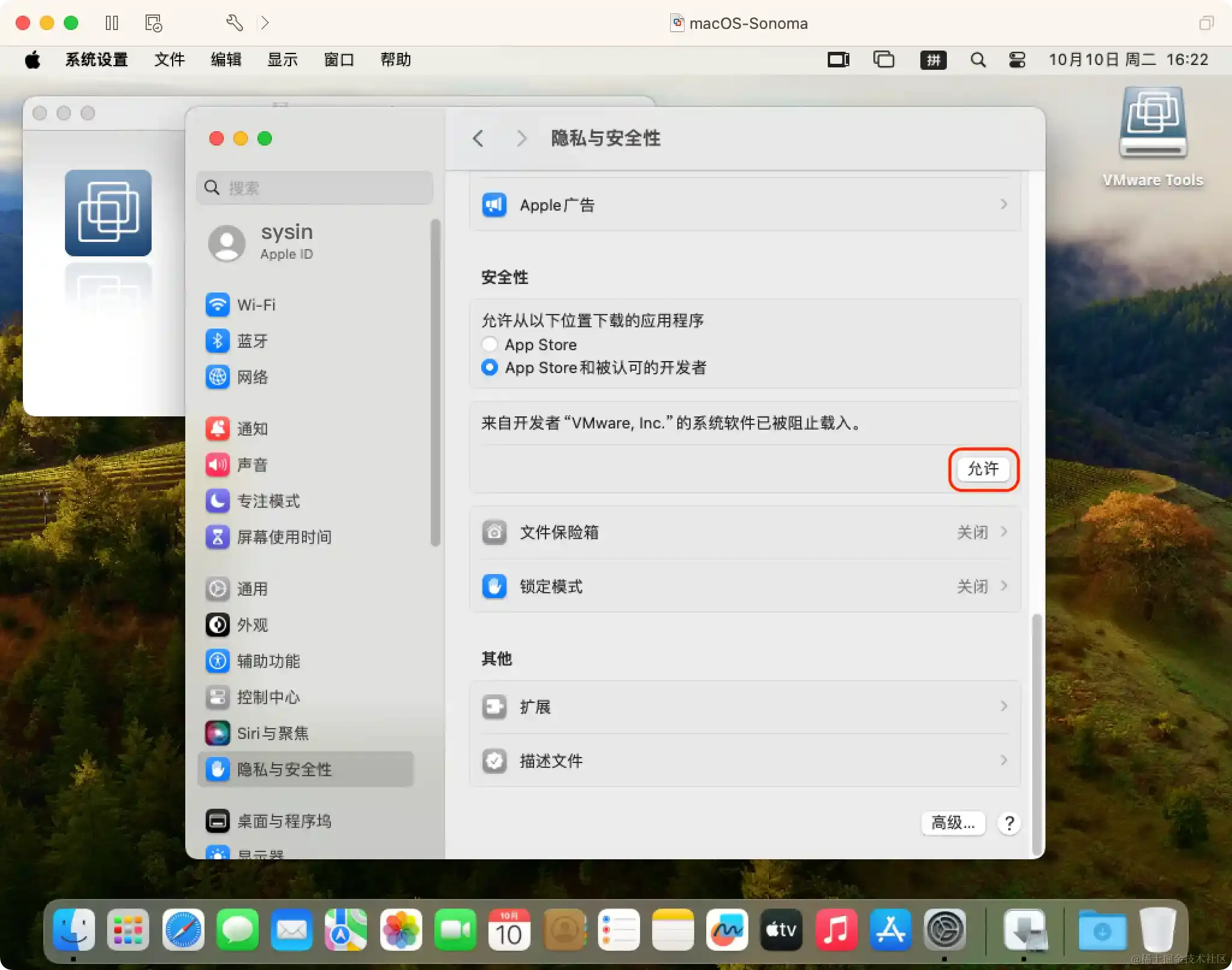Allow VMware system software by clicking 允许

983,469
